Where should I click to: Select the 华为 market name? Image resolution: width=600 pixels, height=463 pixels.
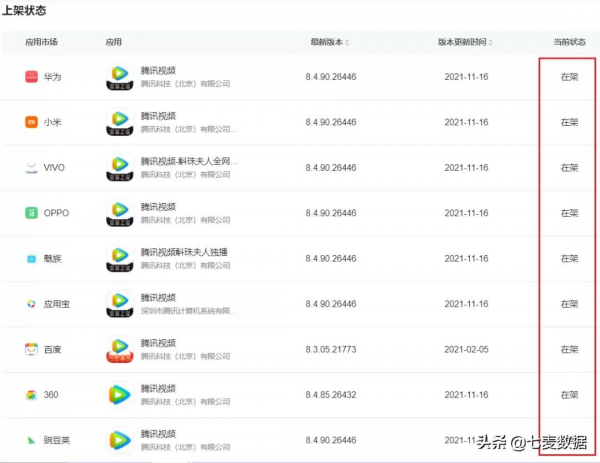click(x=52, y=77)
